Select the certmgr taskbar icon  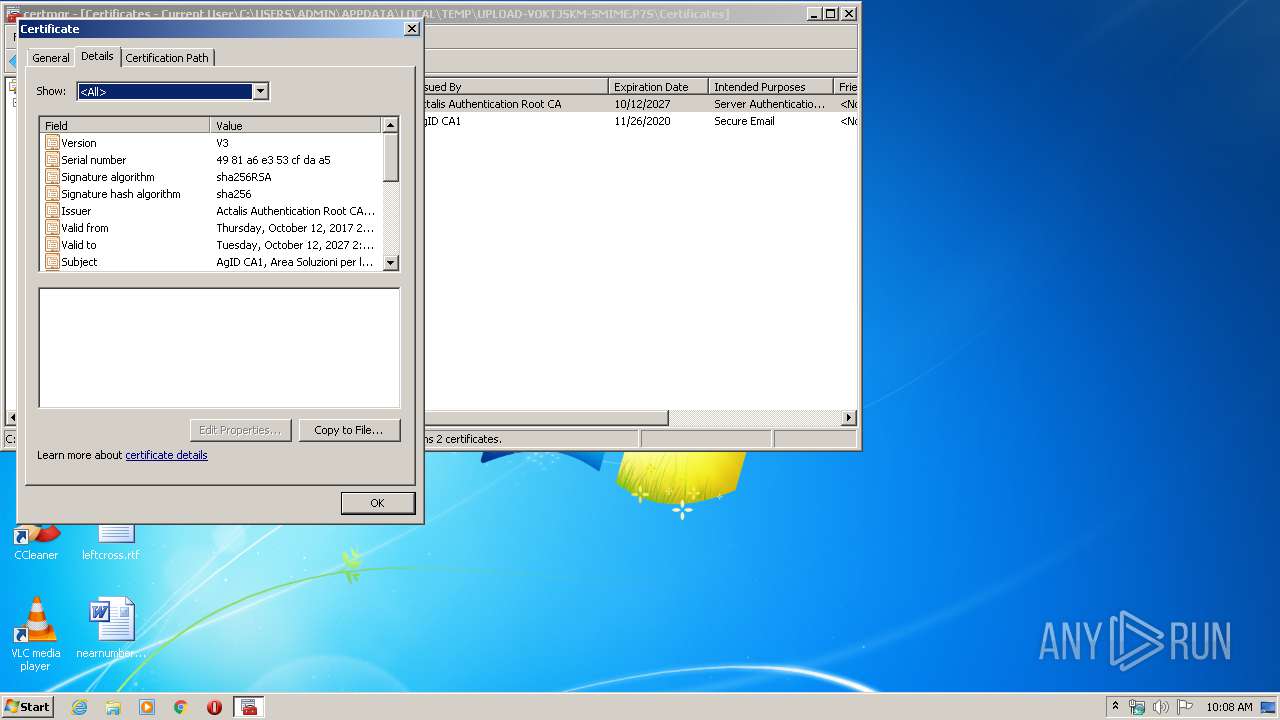(x=249, y=707)
